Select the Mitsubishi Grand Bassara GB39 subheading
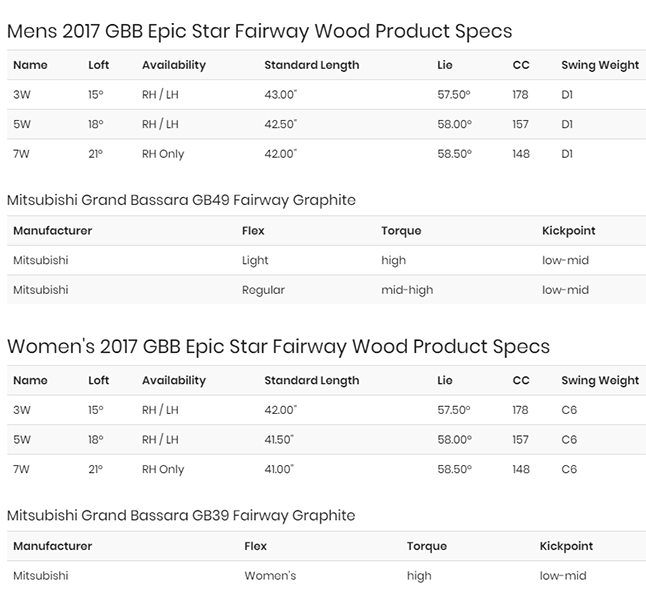The width and height of the screenshot is (646, 598). click(x=181, y=516)
